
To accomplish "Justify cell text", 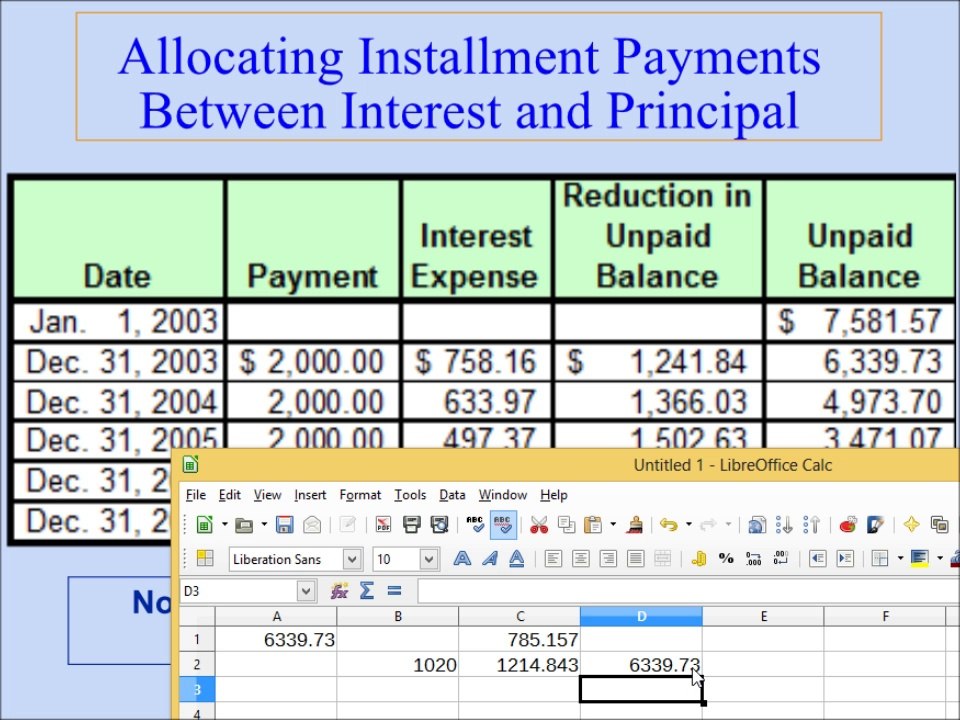I will tap(636, 558).
